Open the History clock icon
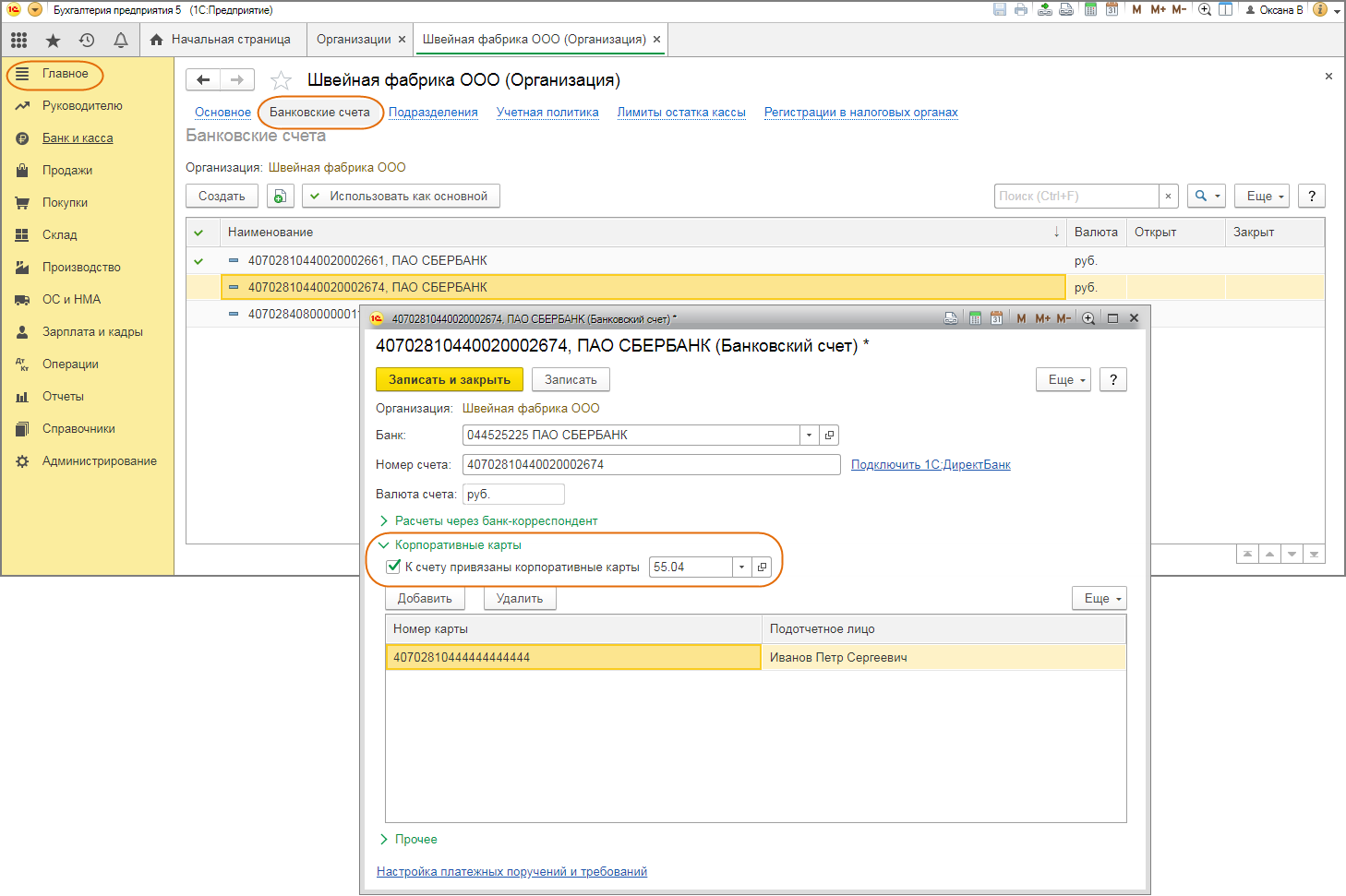This screenshot has width=1346, height=896. point(87,40)
